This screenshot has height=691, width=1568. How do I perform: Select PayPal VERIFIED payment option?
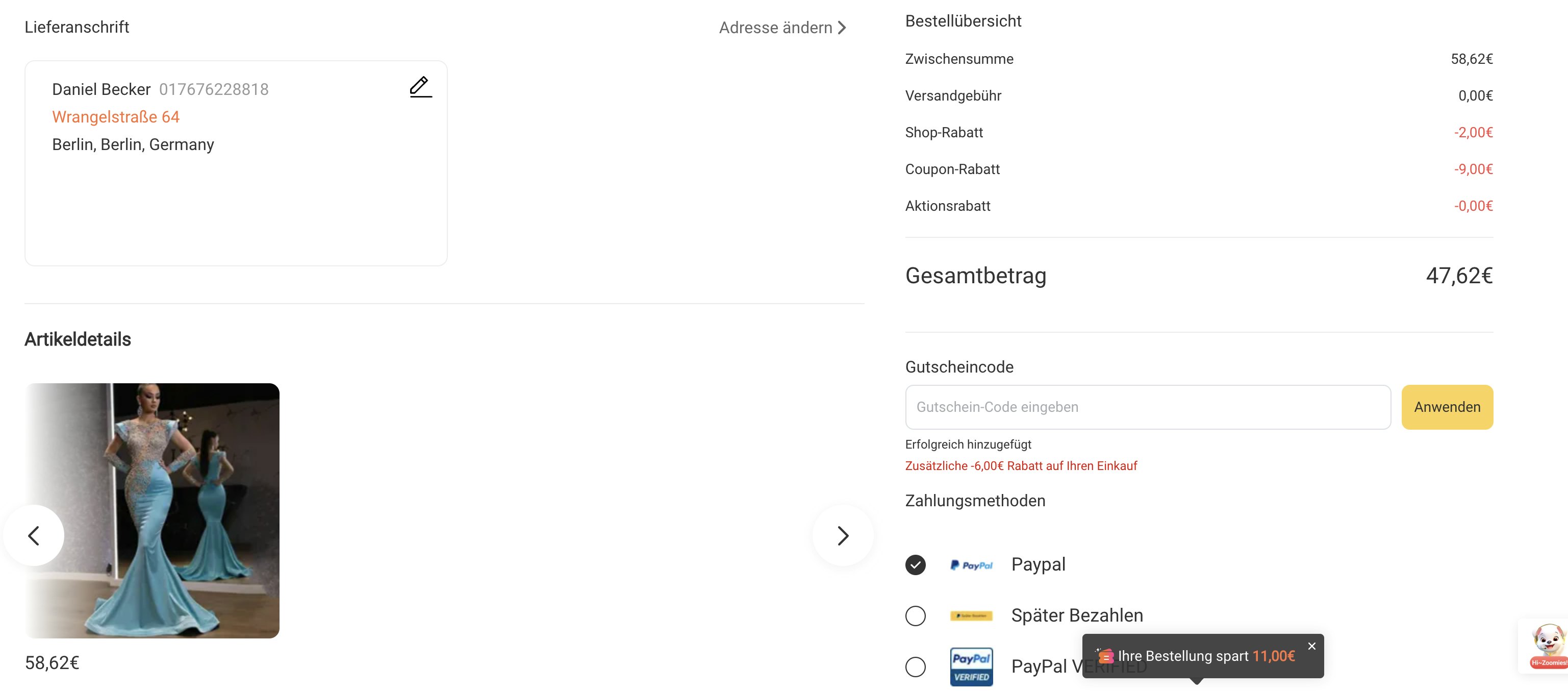pos(916,667)
